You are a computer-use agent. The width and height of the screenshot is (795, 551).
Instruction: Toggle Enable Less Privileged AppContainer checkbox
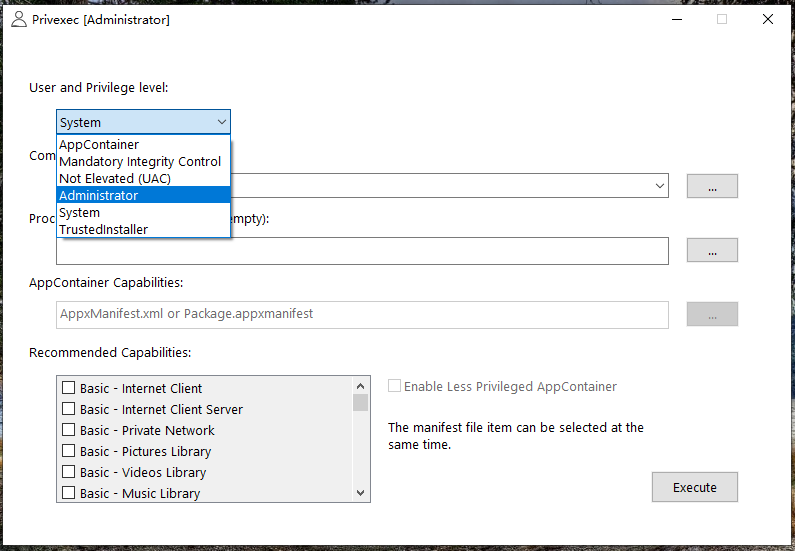coord(394,386)
